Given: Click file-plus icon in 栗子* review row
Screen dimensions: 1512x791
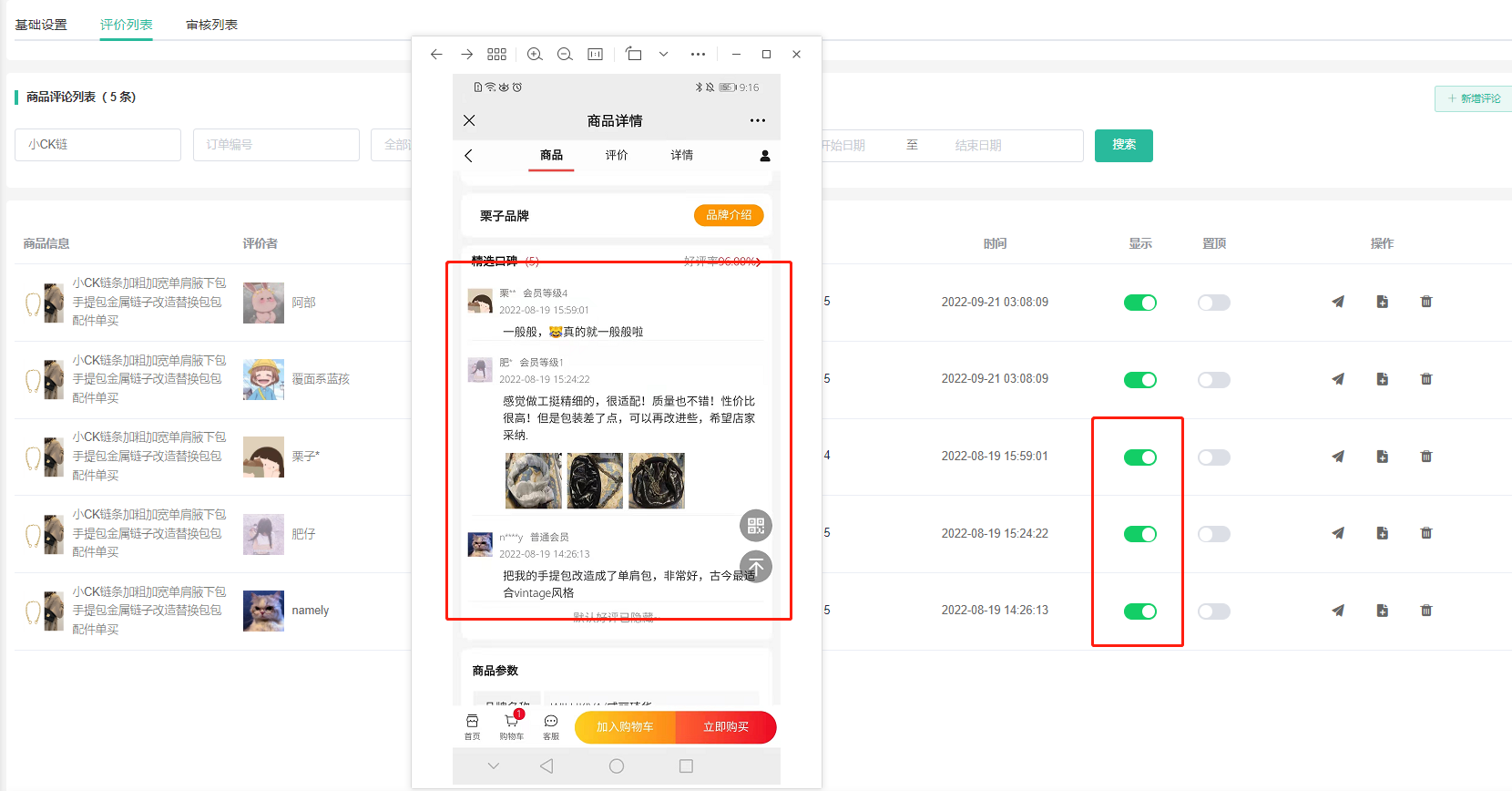Looking at the screenshot, I should point(1382,457).
